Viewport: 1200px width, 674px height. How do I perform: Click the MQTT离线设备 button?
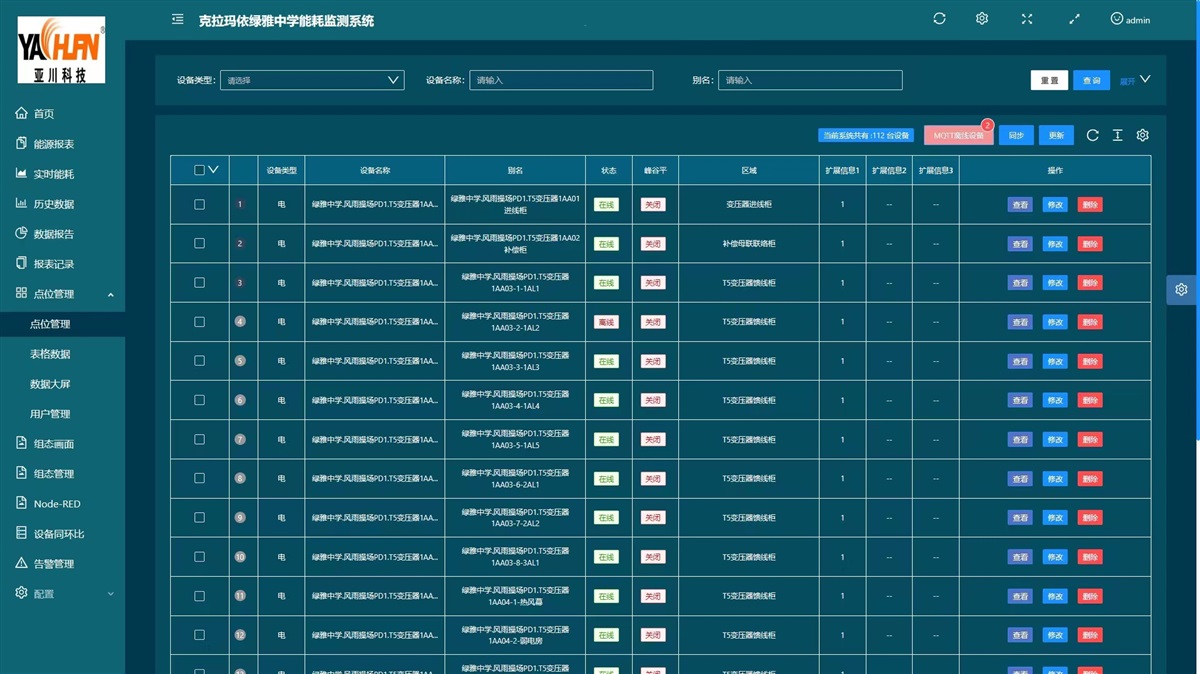click(x=958, y=136)
